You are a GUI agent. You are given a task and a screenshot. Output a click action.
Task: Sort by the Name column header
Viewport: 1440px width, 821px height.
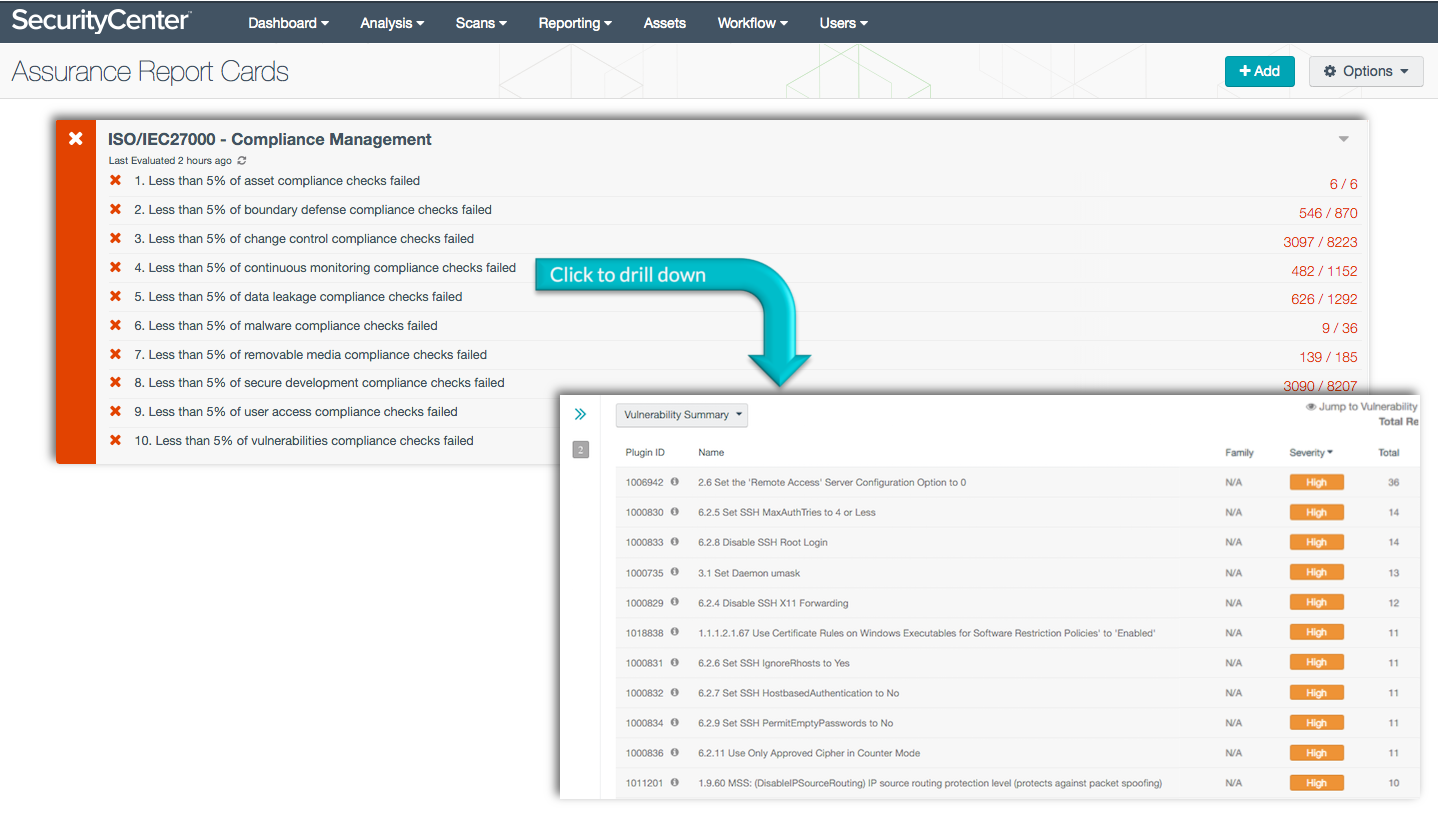(711, 453)
